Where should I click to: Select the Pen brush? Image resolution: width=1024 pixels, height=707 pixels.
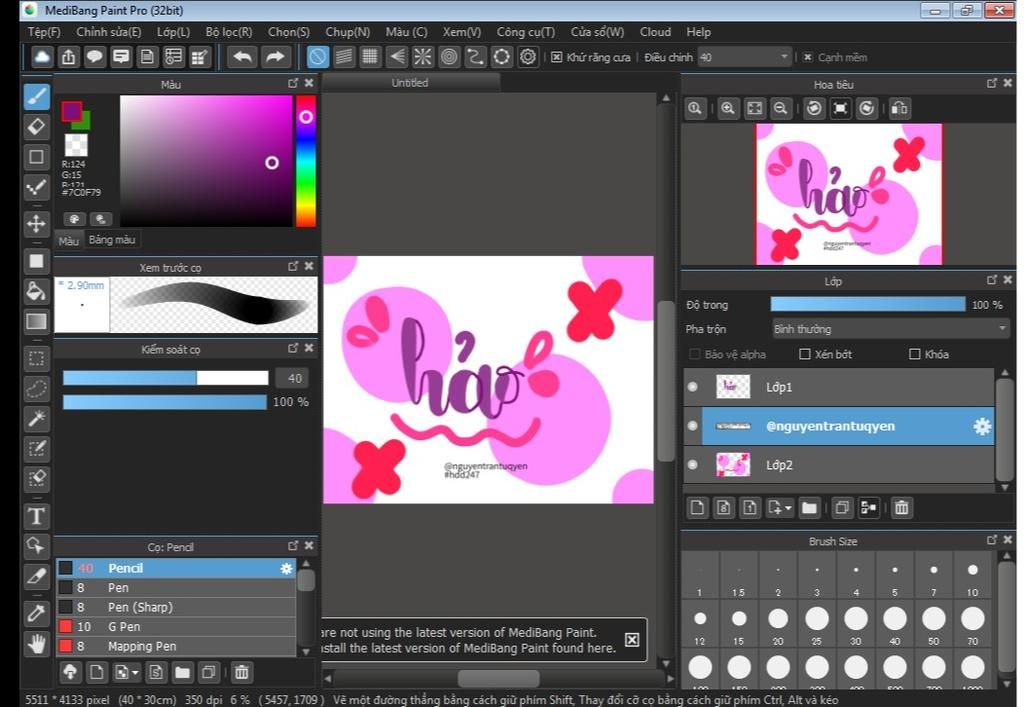tap(176, 588)
